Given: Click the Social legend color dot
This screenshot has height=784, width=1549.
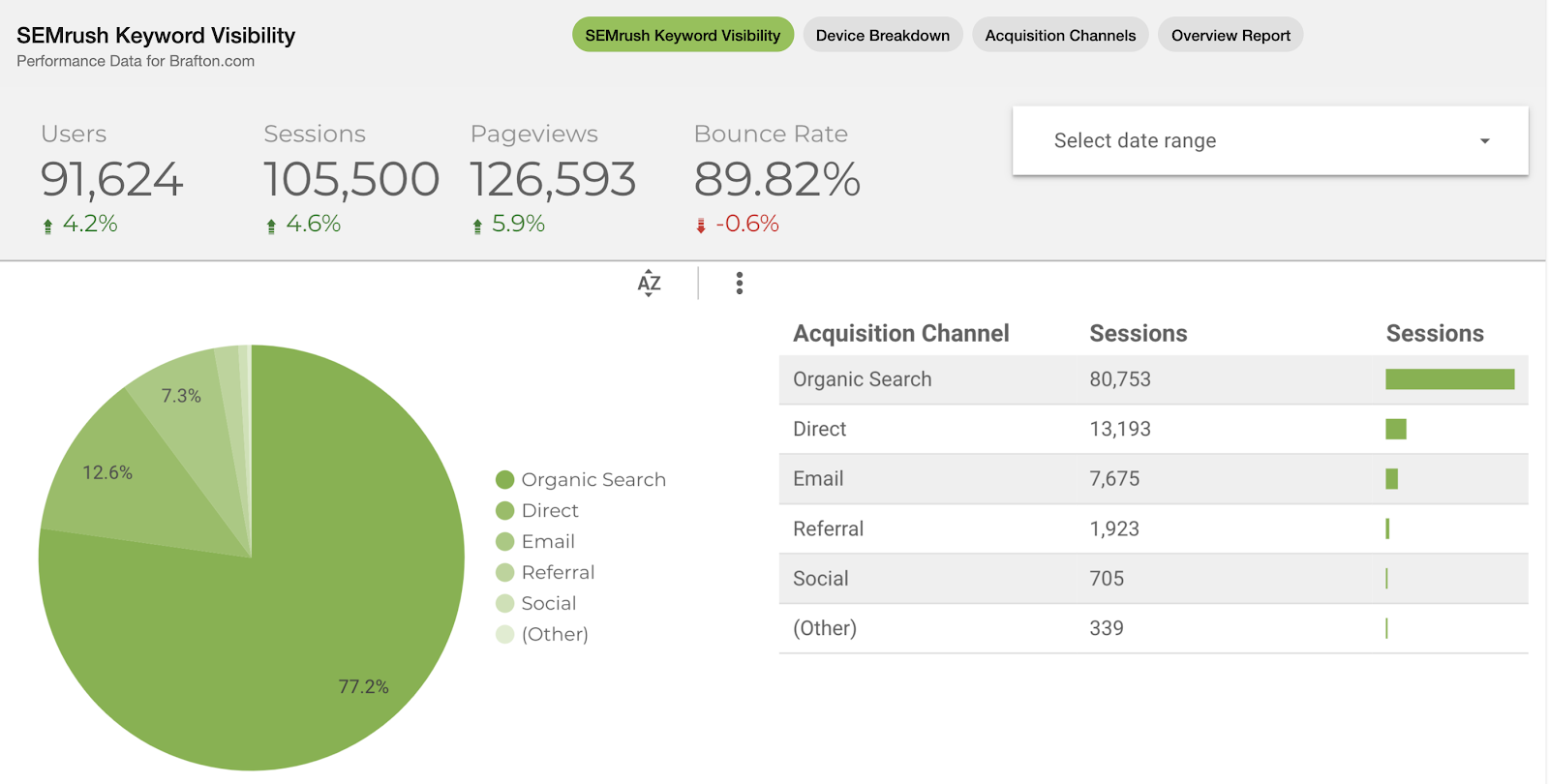Looking at the screenshot, I should tap(504, 604).
